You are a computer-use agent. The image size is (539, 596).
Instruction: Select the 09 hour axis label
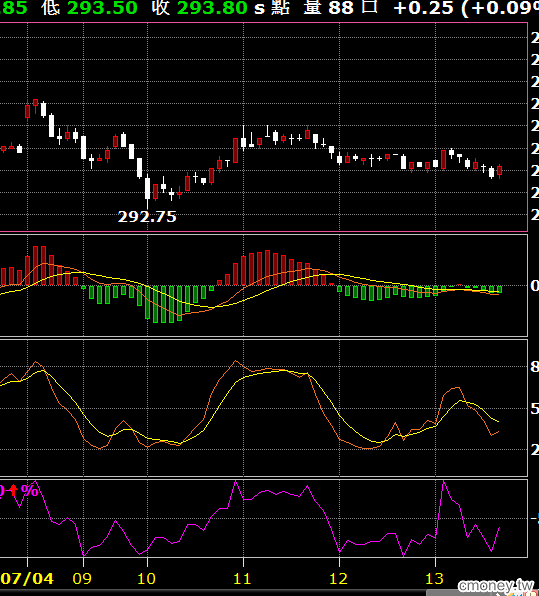click(82, 579)
